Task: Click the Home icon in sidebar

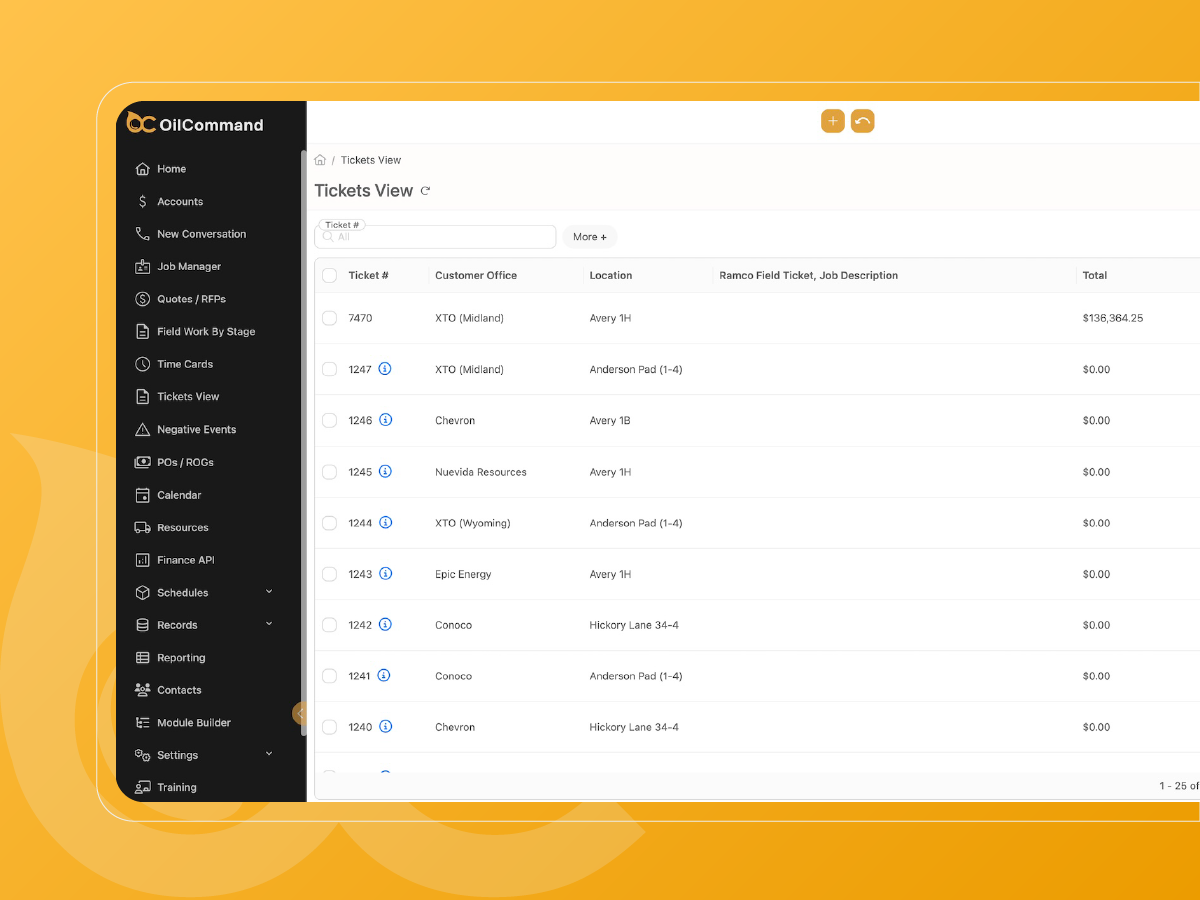Action: 142,169
